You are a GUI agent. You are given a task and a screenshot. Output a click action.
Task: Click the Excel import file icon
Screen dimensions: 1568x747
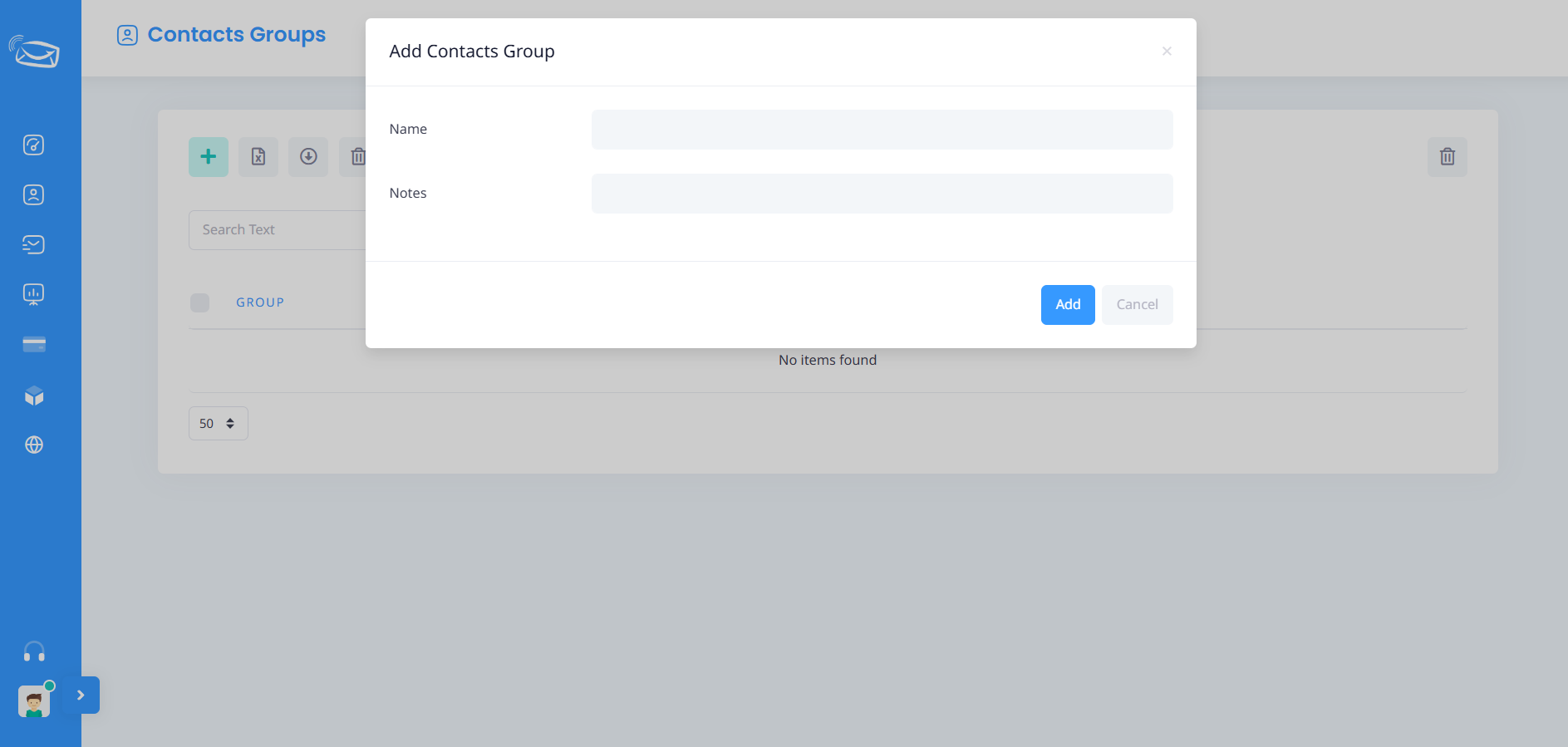258,156
